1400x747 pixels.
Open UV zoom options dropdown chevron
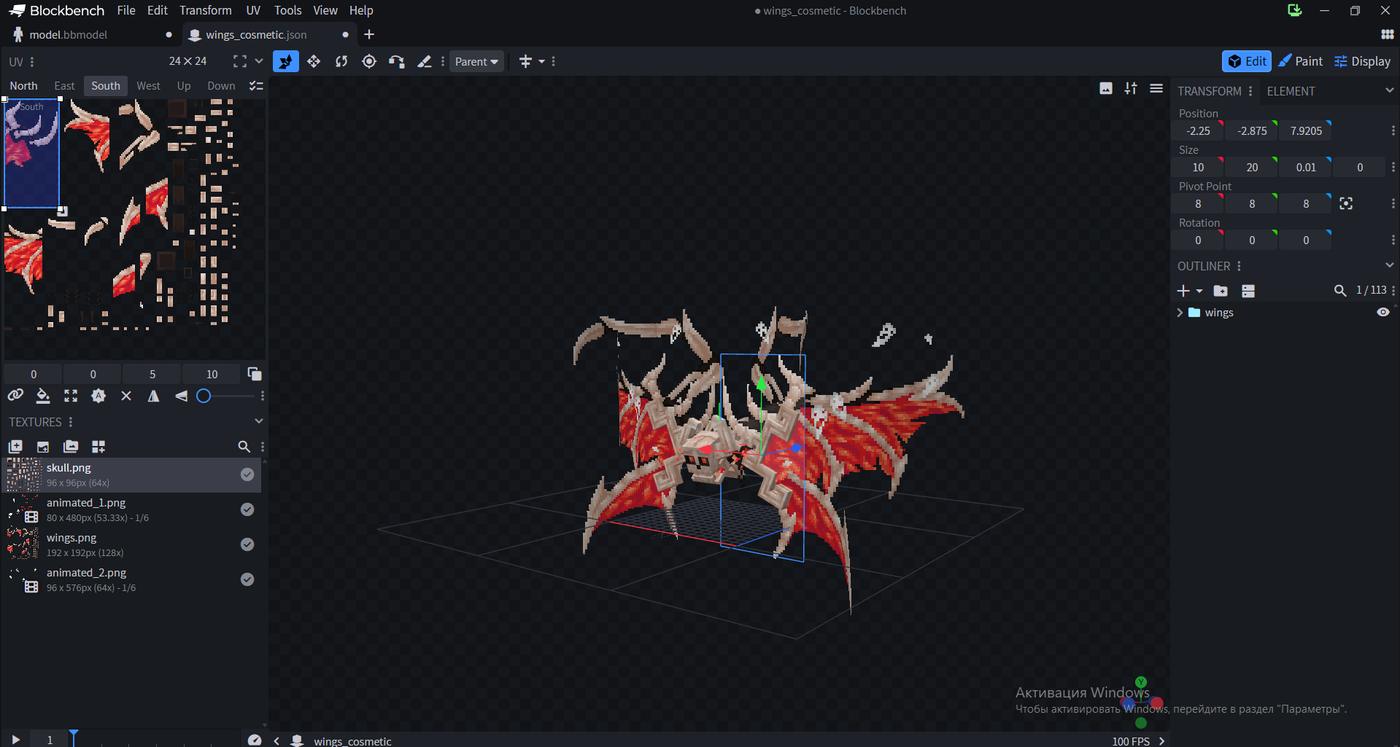[259, 61]
